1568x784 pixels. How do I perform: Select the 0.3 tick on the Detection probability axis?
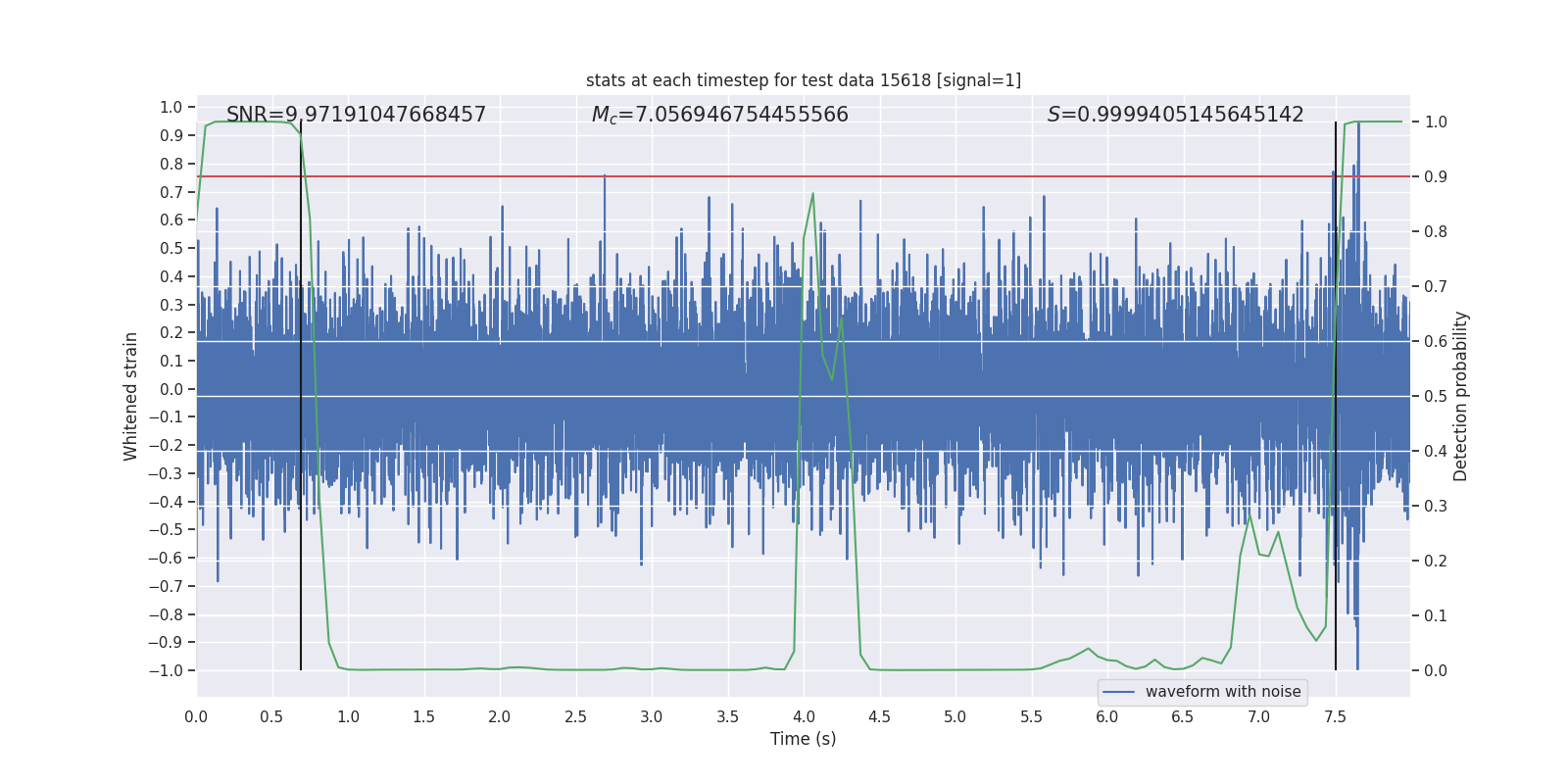point(1436,506)
